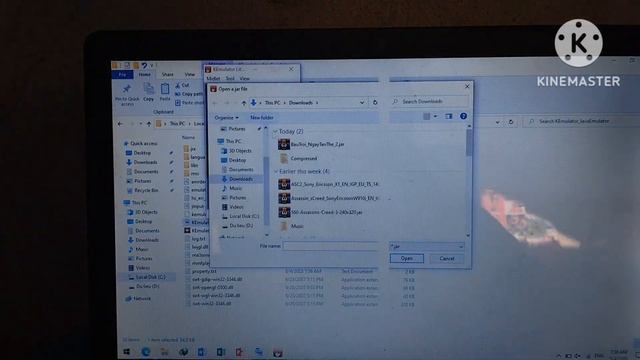Select 3D Objects in dialog tree
The height and width of the screenshot is (360, 640).
click(236, 151)
